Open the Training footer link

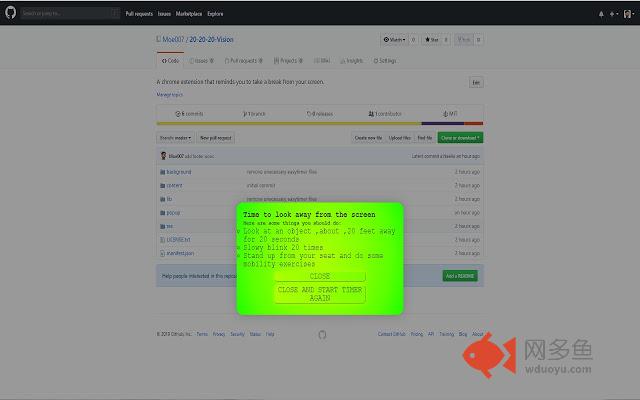(x=447, y=334)
